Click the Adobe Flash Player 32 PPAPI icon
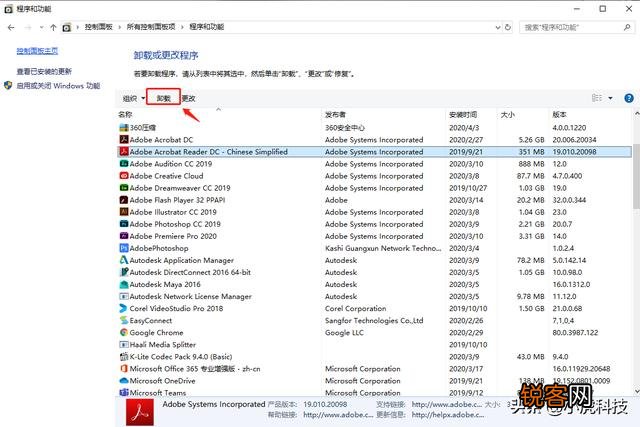This screenshot has height=427, width=640. (x=124, y=200)
